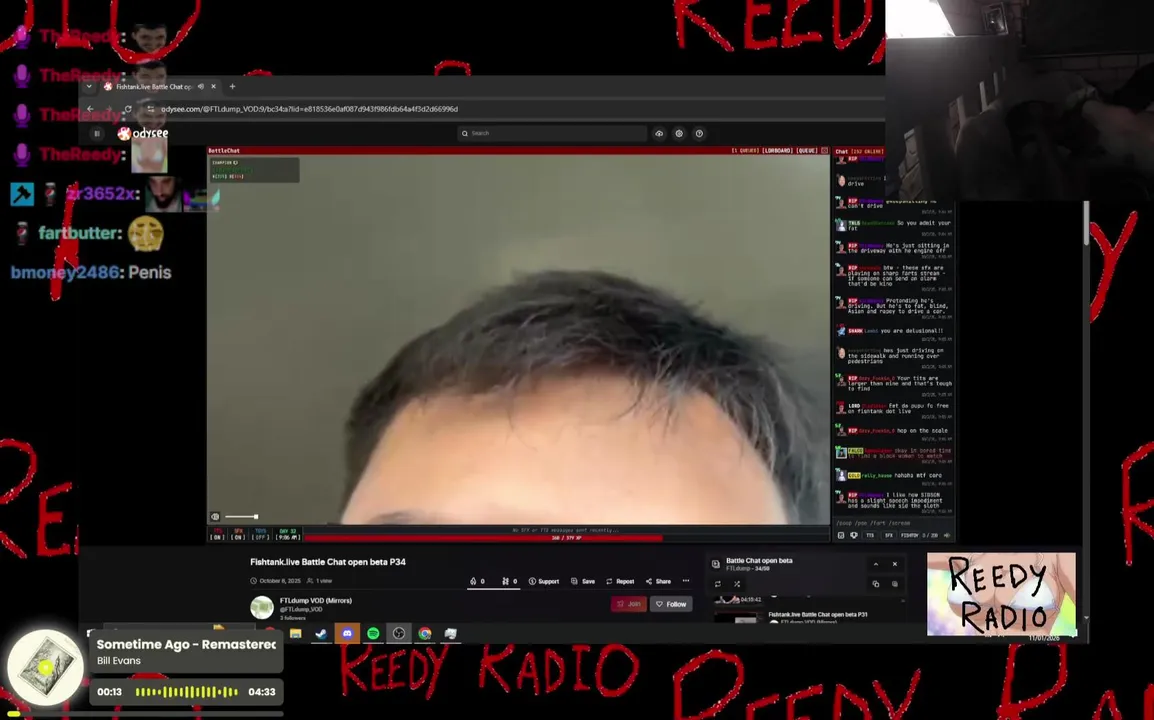Click the Support button

[x=544, y=581]
